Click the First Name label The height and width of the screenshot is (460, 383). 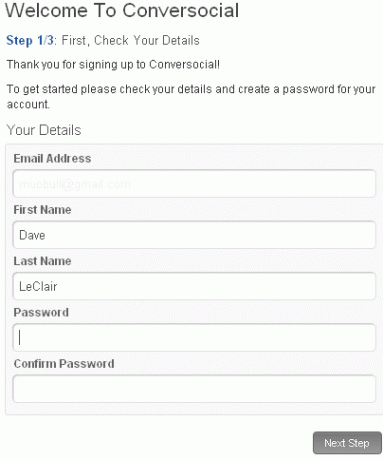tap(42, 210)
